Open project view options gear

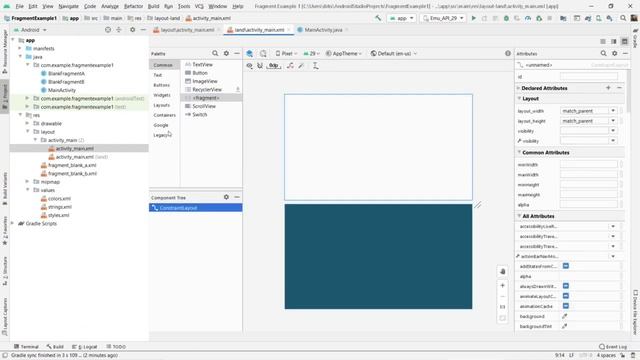click(132, 30)
